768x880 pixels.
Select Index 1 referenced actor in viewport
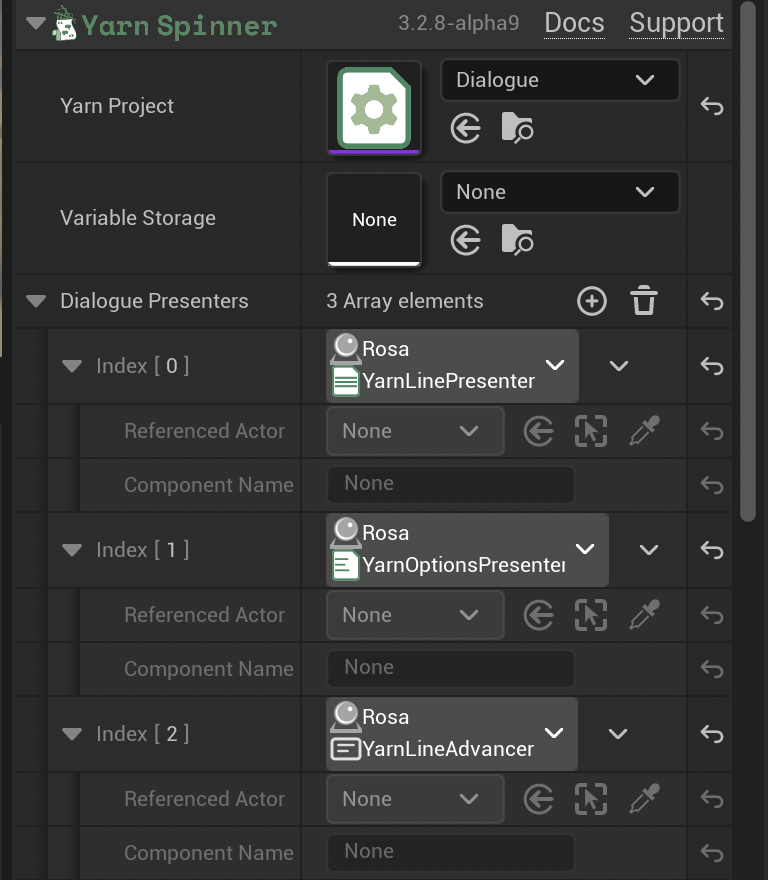pos(591,616)
